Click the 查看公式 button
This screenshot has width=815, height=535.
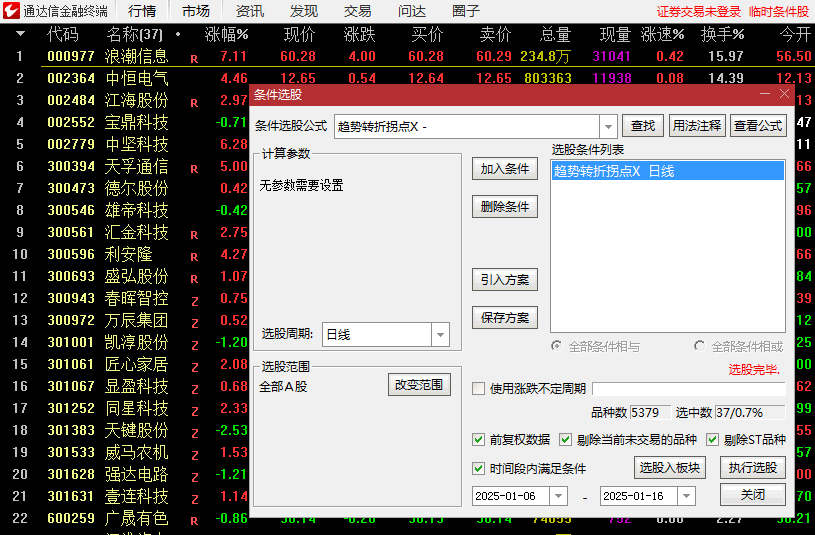[758, 126]
